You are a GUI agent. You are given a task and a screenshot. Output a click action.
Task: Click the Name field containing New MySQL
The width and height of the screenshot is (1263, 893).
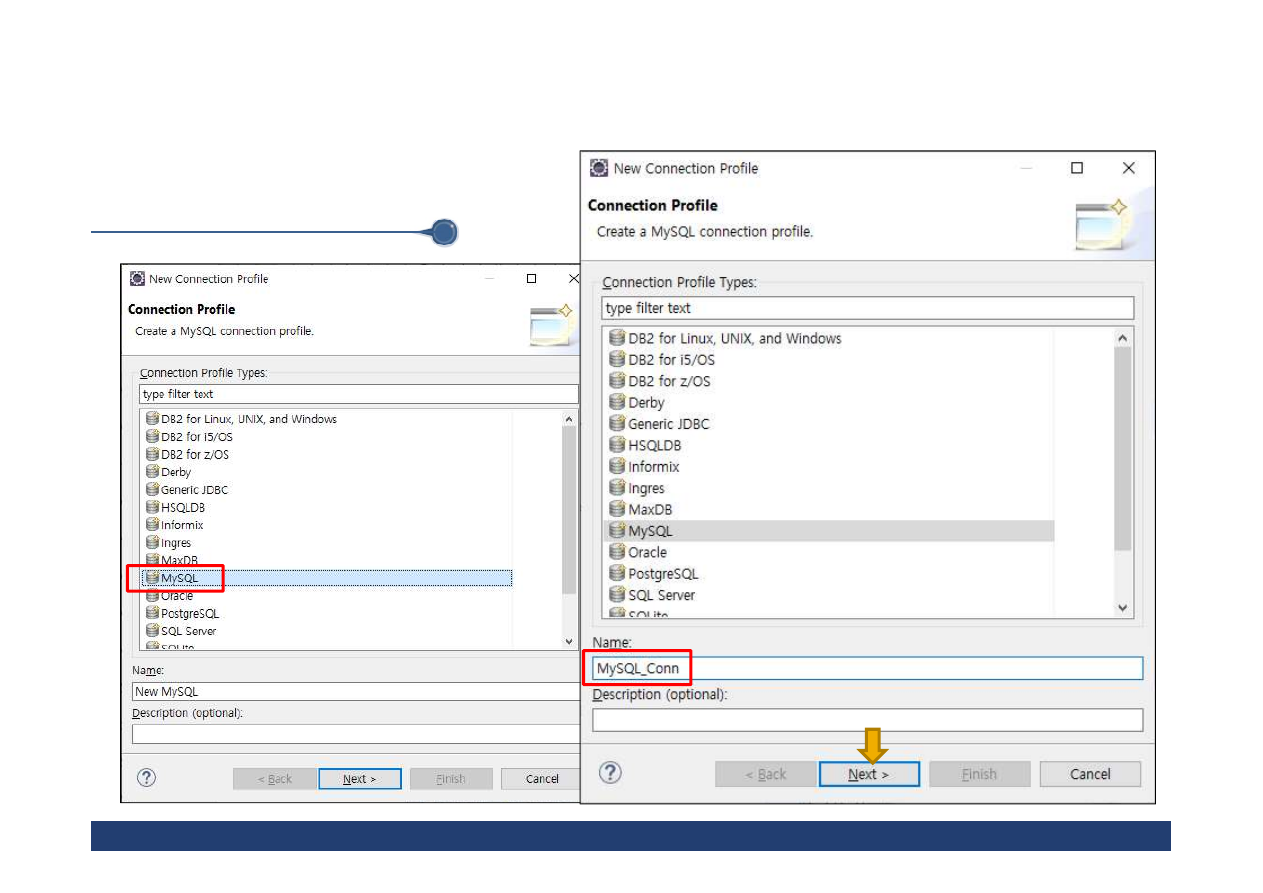355,692
